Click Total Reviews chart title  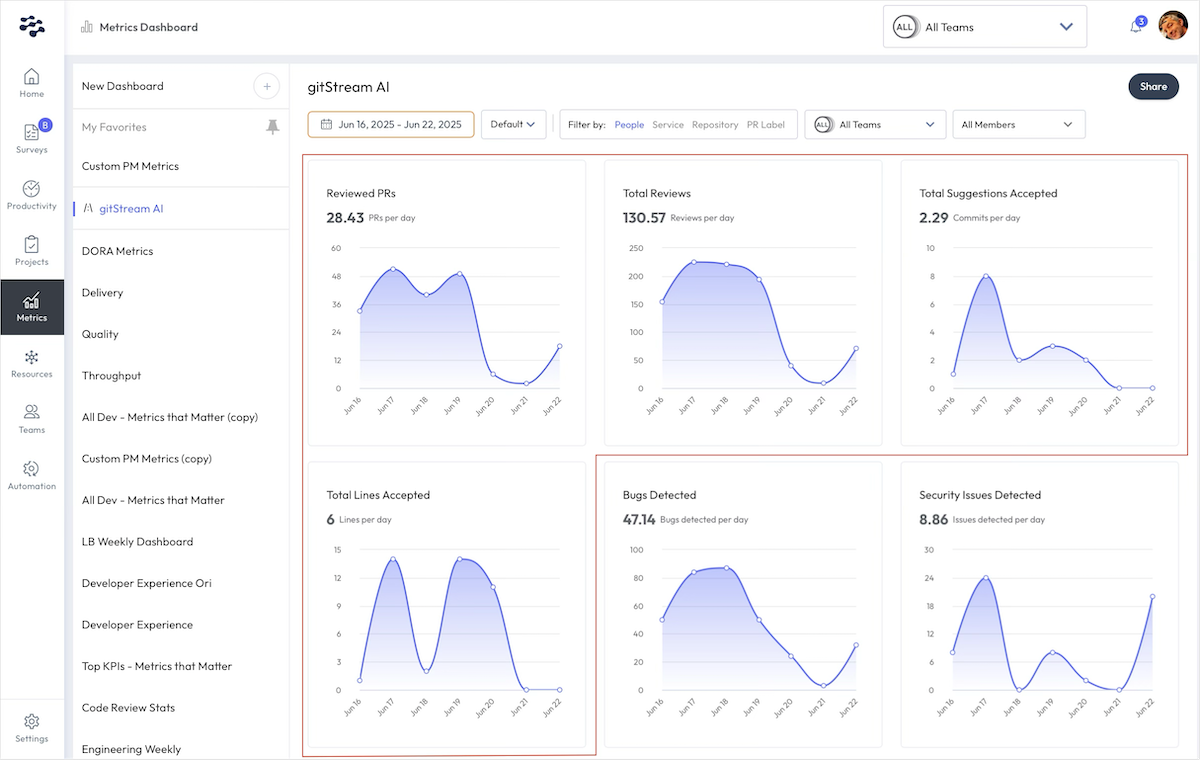pos(657,193)
